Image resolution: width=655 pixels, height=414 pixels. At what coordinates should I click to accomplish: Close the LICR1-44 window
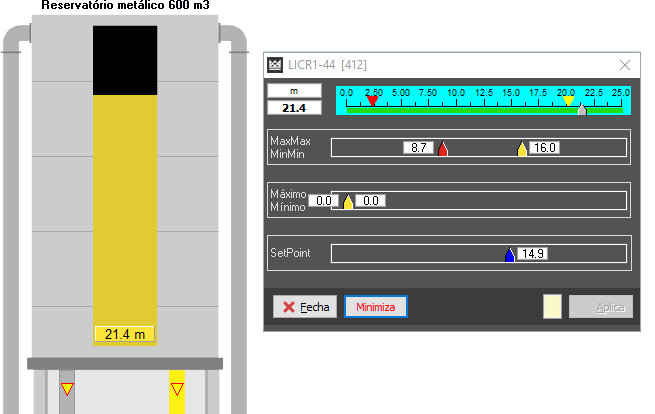pos(625,65)
